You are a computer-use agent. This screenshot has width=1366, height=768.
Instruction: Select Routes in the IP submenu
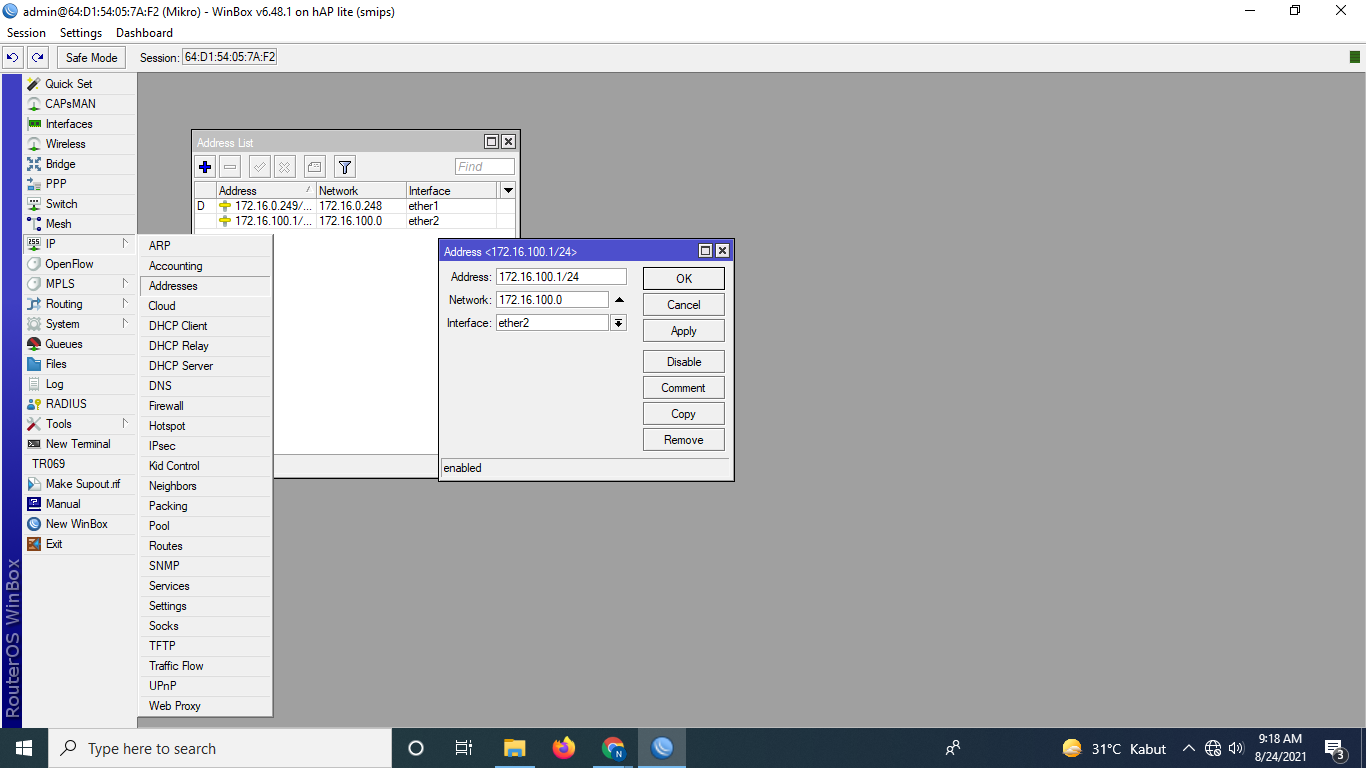tap(205, 546)
